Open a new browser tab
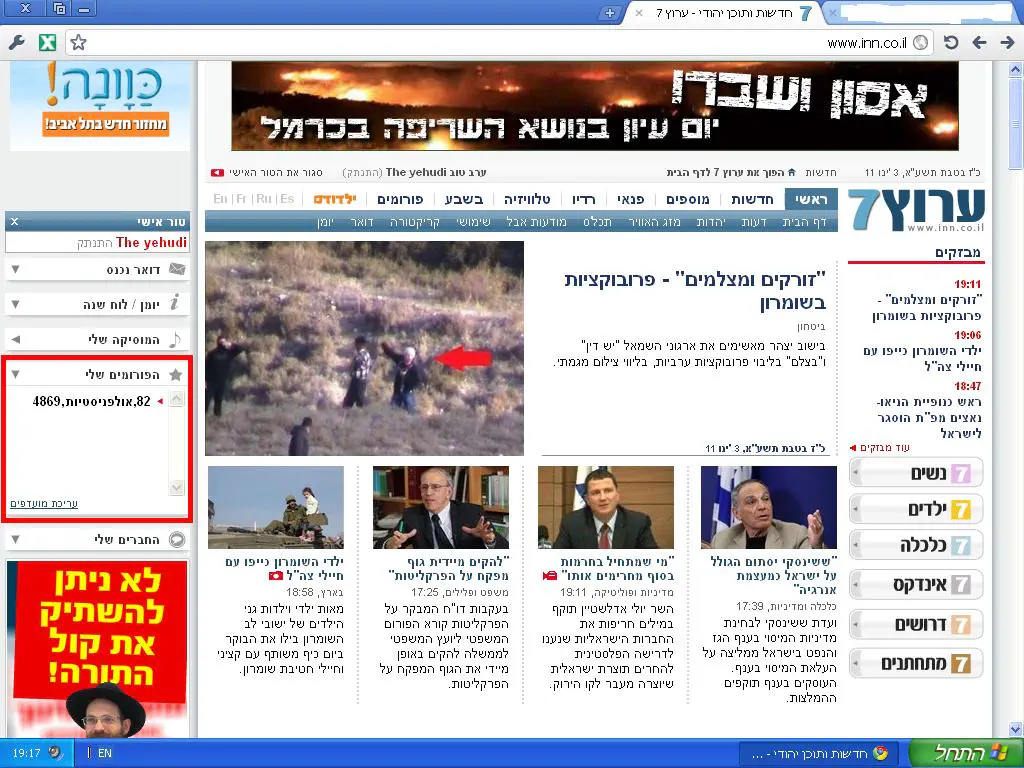 click(610, 13)
